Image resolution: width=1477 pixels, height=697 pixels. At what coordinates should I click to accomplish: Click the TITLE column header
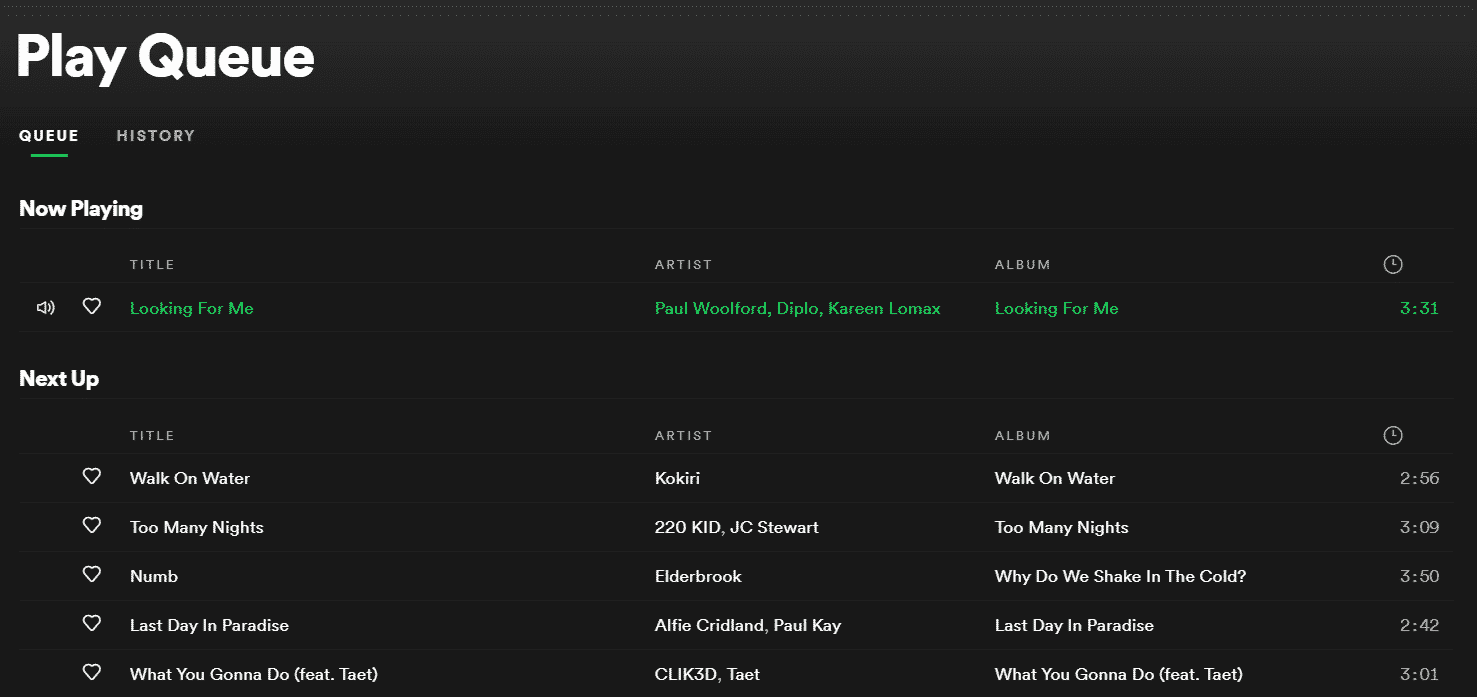[x=152, y=264]
